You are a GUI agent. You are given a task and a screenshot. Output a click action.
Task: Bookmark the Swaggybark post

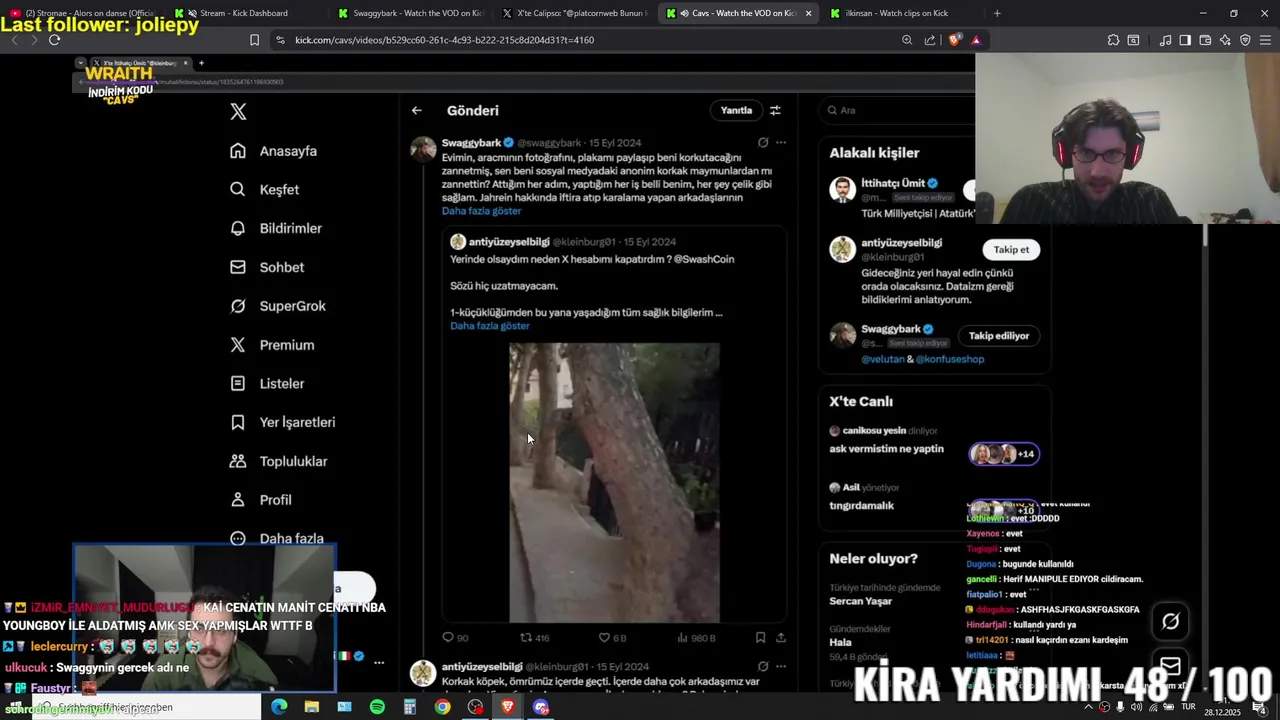click(x=760, y=638)
